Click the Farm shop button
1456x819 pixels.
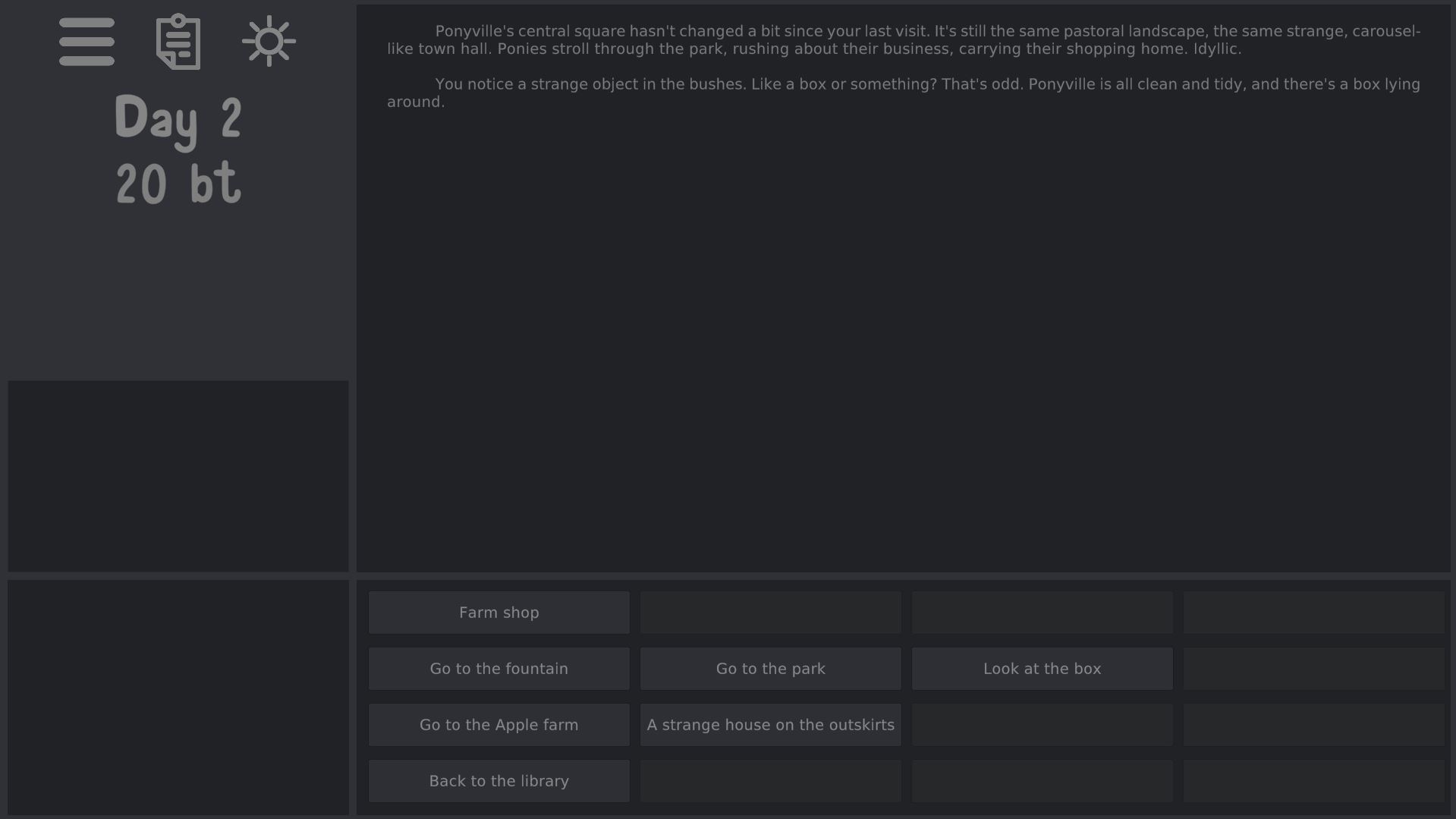coord(498,613)
